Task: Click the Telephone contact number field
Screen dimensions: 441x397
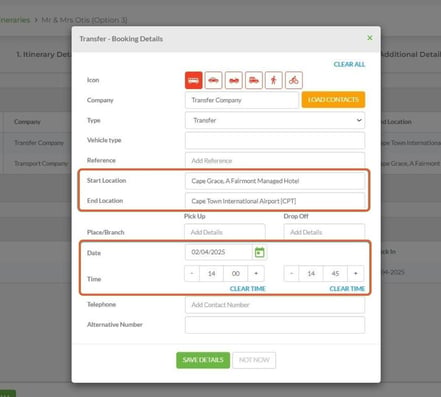Action: pyautogui.click(x=275, y=305)
